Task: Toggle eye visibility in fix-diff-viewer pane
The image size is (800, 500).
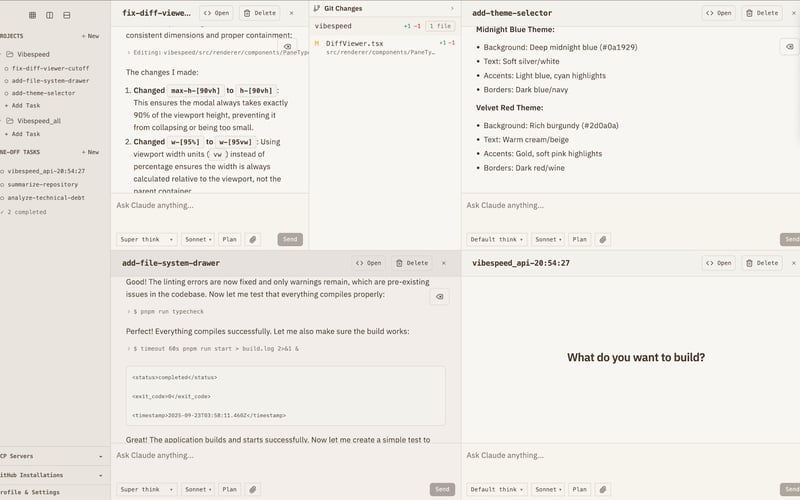Action: pos(287,46)
